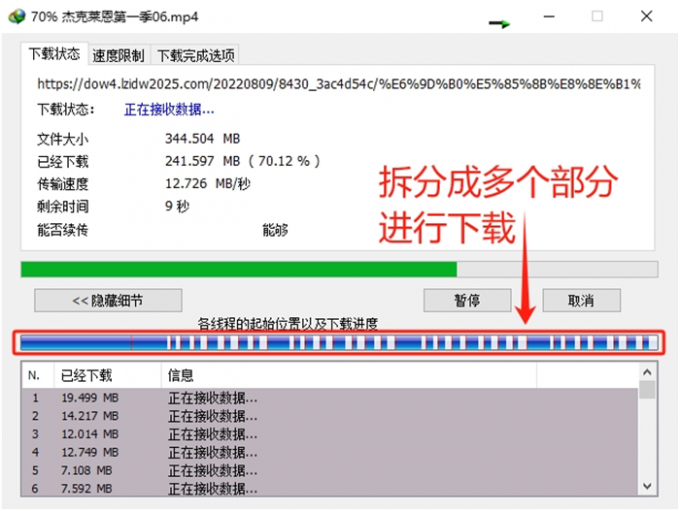Click the remaining time value 9 秒
Viewport: 680px width, 511px height.
click(x=177, y=206)
